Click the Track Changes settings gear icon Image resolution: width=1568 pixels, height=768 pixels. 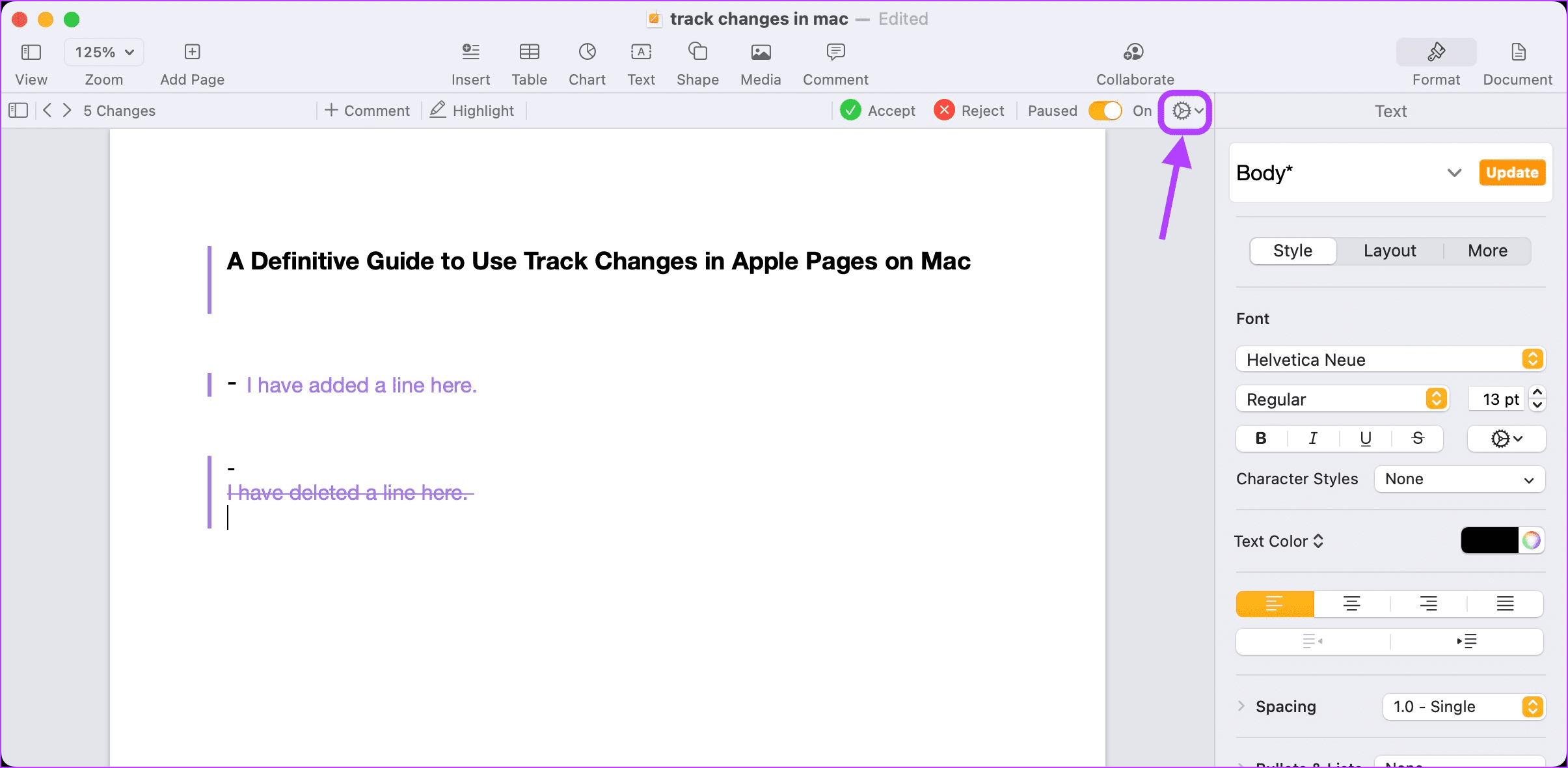(x=1183, y=110)
